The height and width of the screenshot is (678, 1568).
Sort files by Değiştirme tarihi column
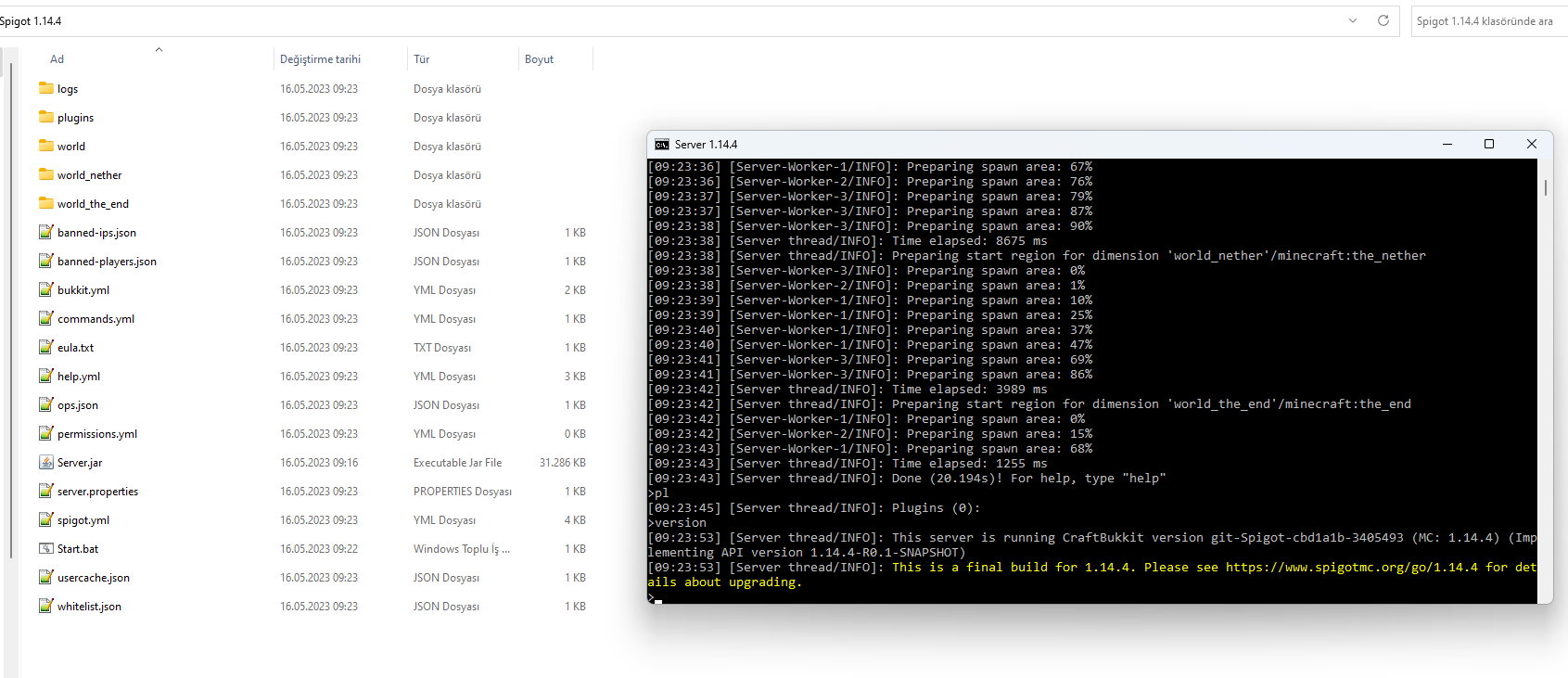(321, 59)
